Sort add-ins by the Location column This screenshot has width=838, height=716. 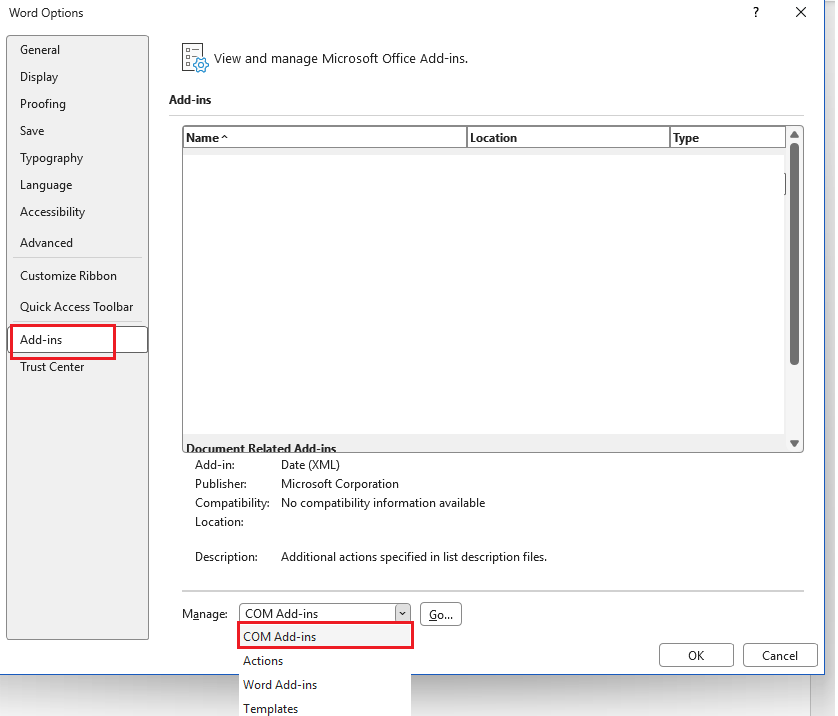(x=568, y=137)
